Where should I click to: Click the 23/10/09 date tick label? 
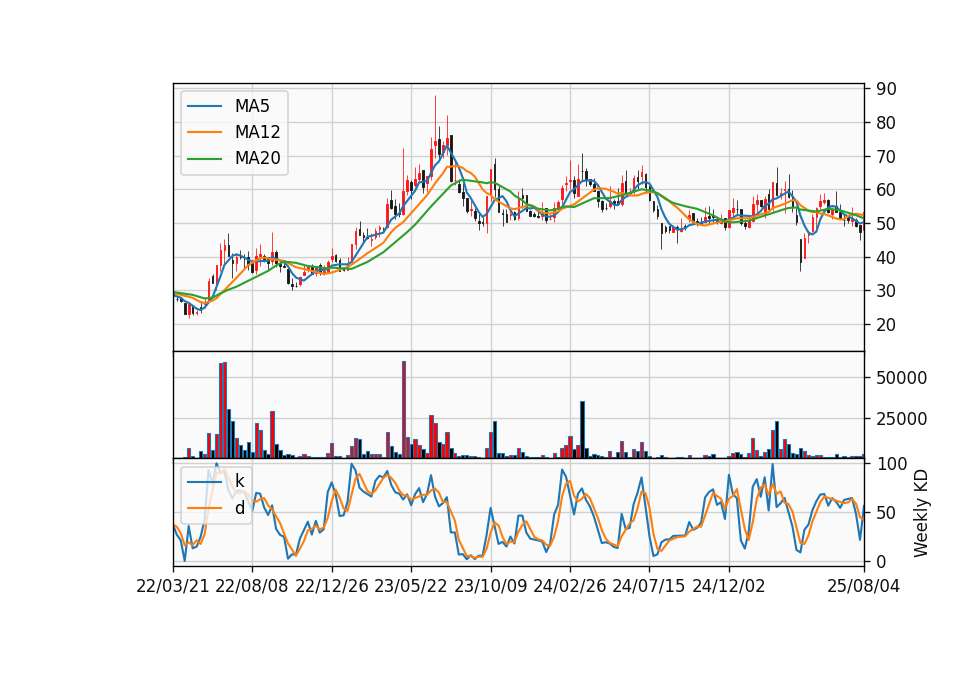(x=490, y=586)
